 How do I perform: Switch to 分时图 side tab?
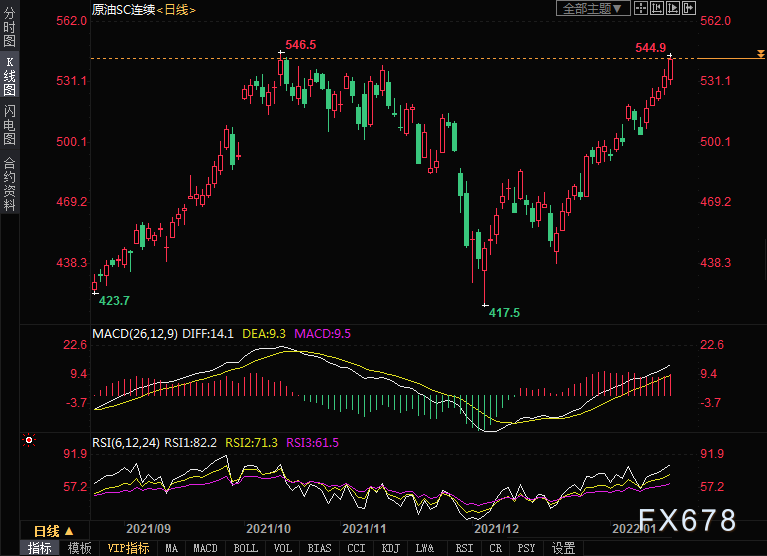[x=9, y=26]
